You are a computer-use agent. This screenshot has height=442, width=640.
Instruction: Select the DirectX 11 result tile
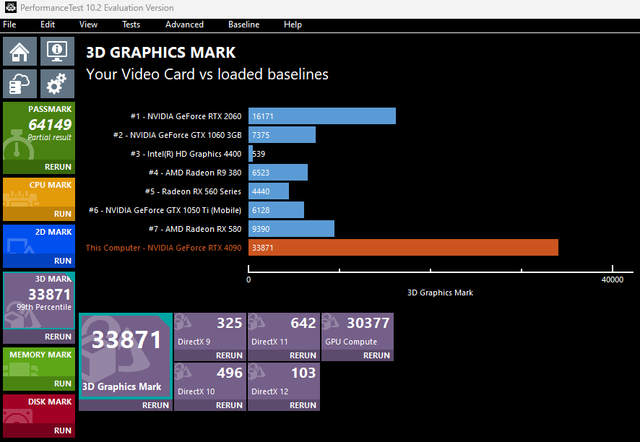[x=284, y=331]
